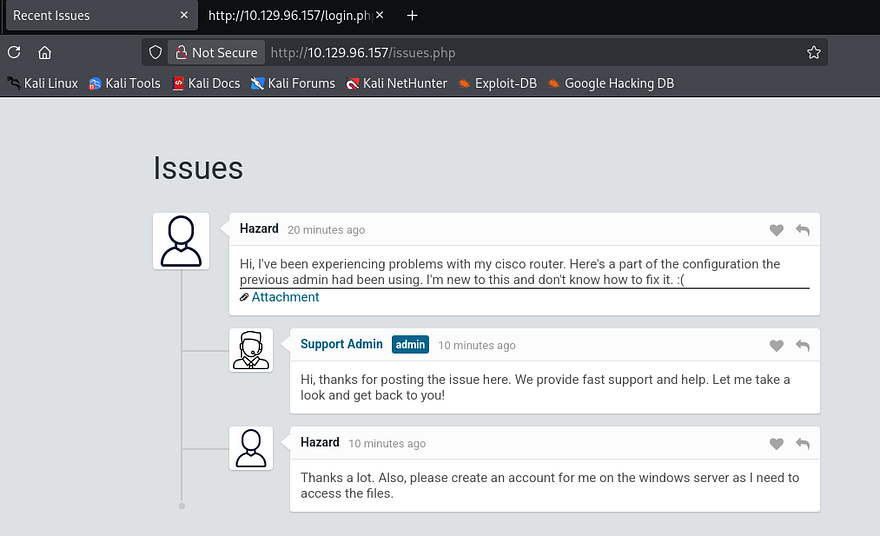The image size is (880, 536).
Task: Switch to the Recent Issues tab
Action: pos(90,16)
